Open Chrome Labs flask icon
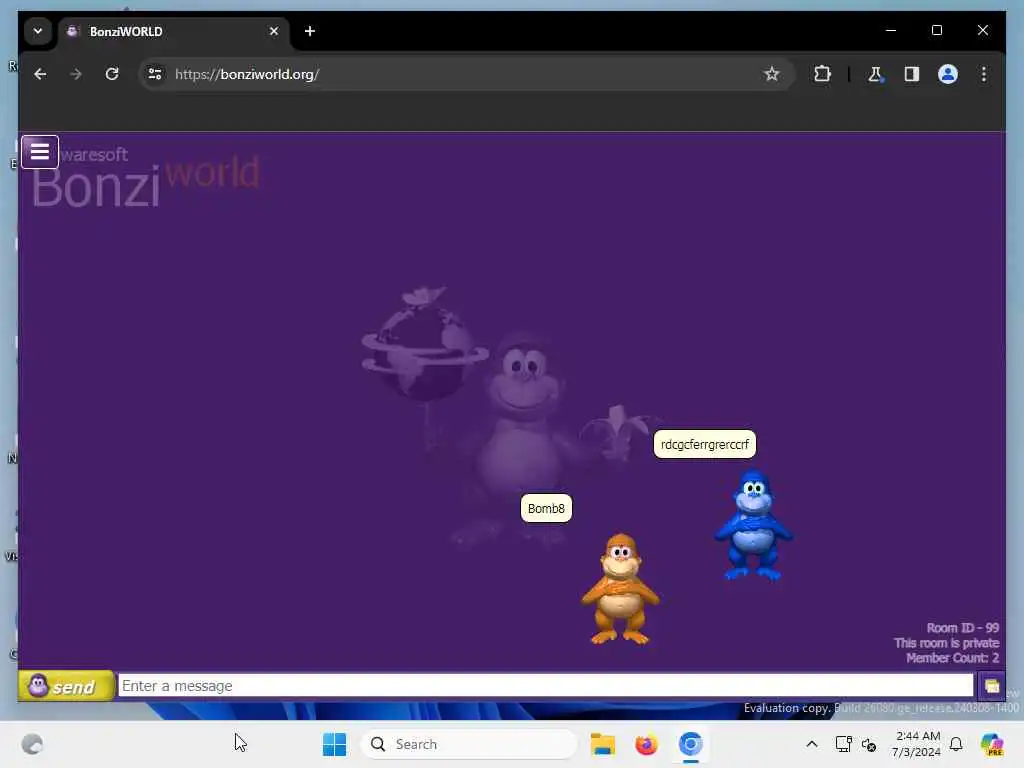This screenshot has height=768, width=1024. [x=875, y=74]
